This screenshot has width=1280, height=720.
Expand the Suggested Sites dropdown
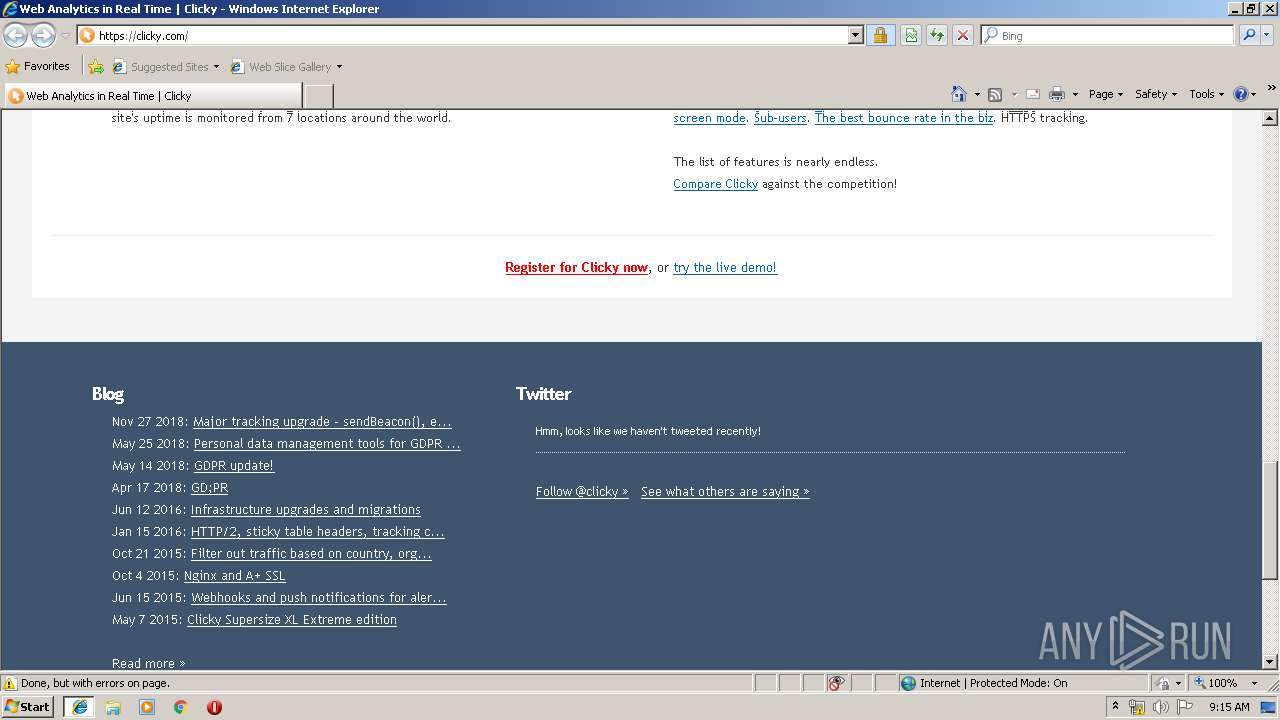click(216, 67)
